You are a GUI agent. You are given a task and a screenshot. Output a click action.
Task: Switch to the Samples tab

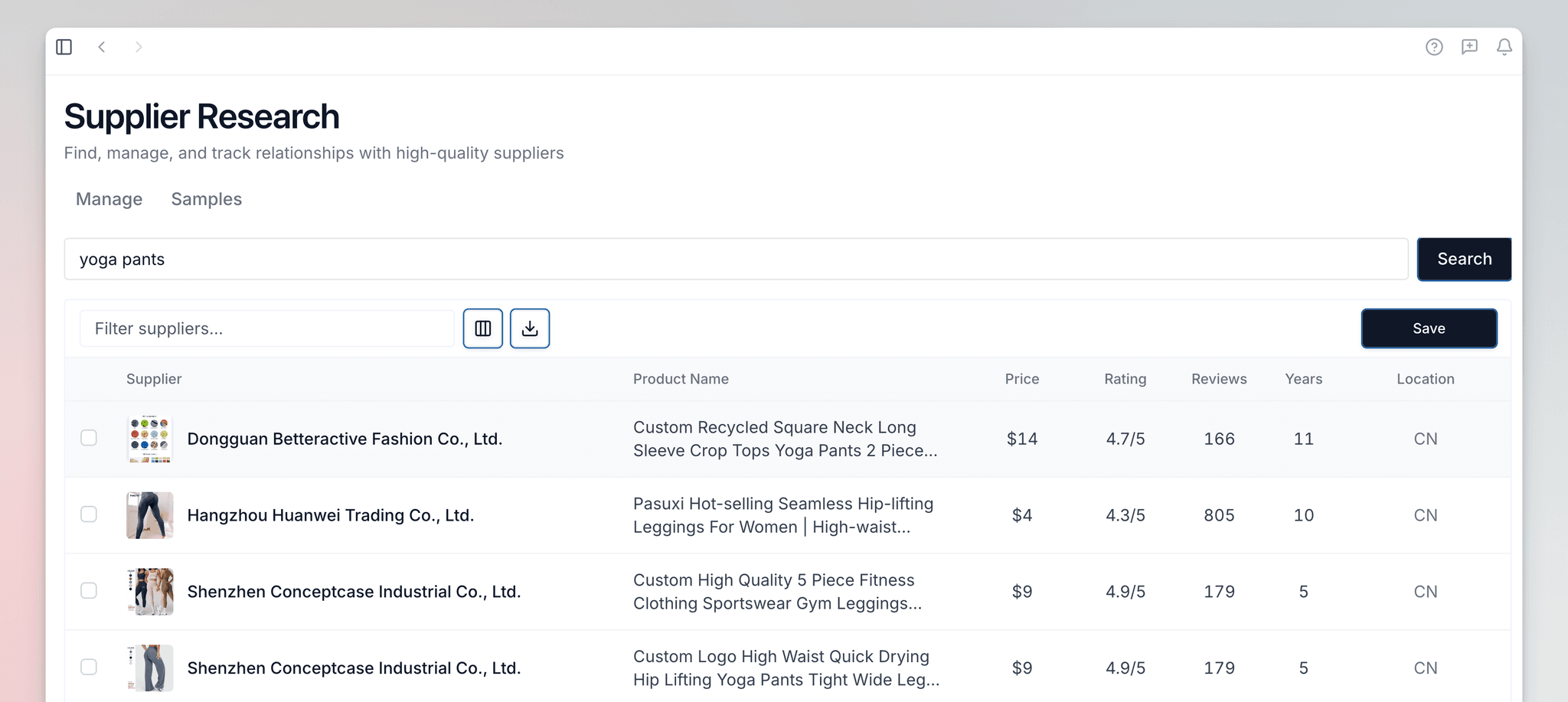[207, 199]
